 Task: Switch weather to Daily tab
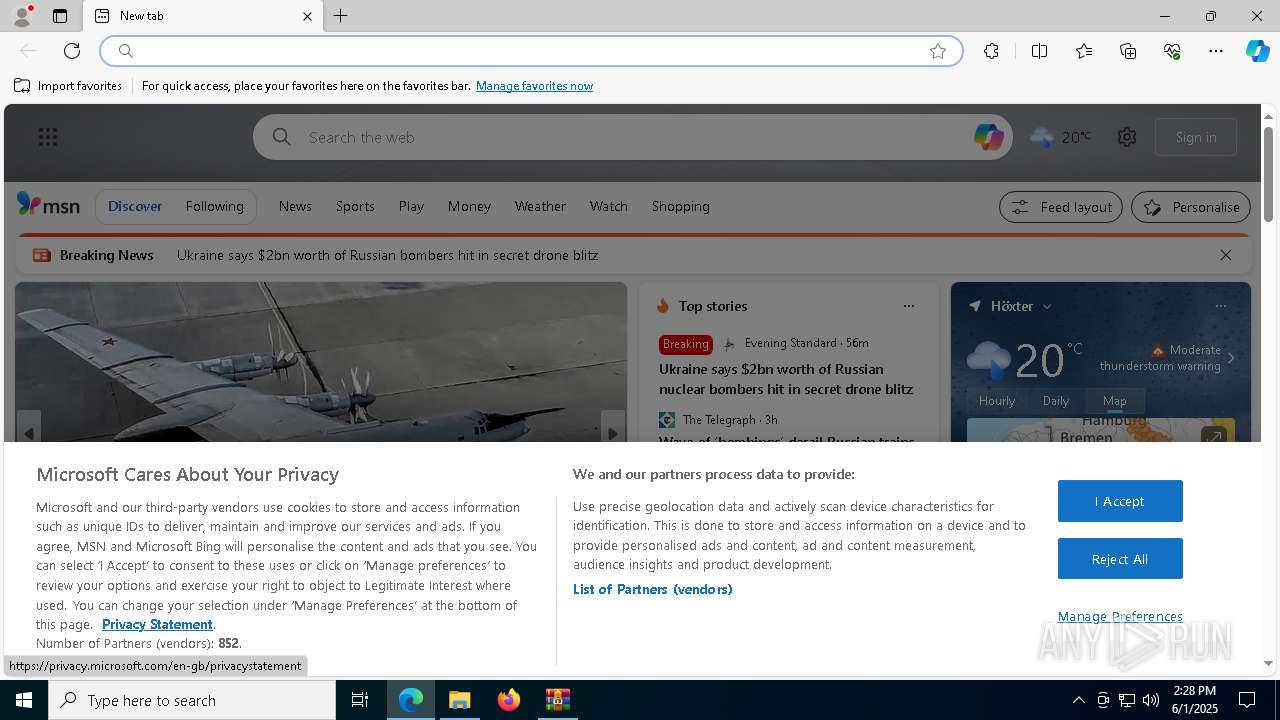[1056, 400]
